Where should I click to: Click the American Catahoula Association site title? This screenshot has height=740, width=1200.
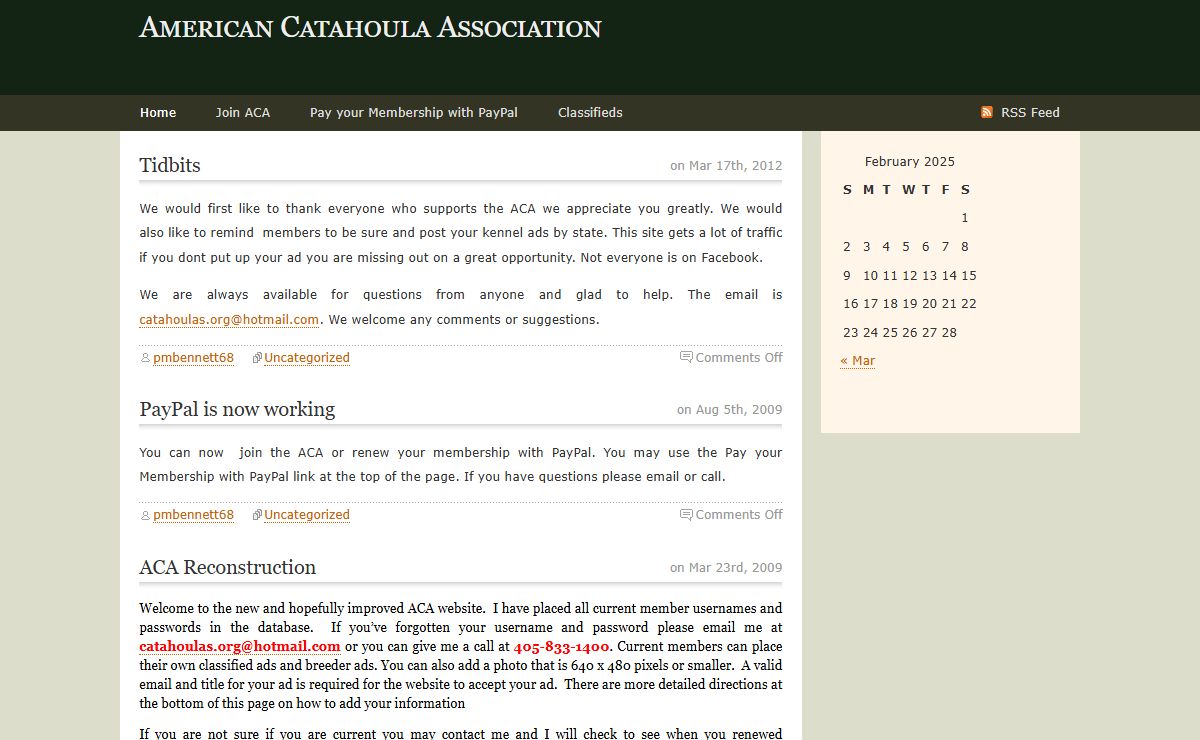coord(370,27)
